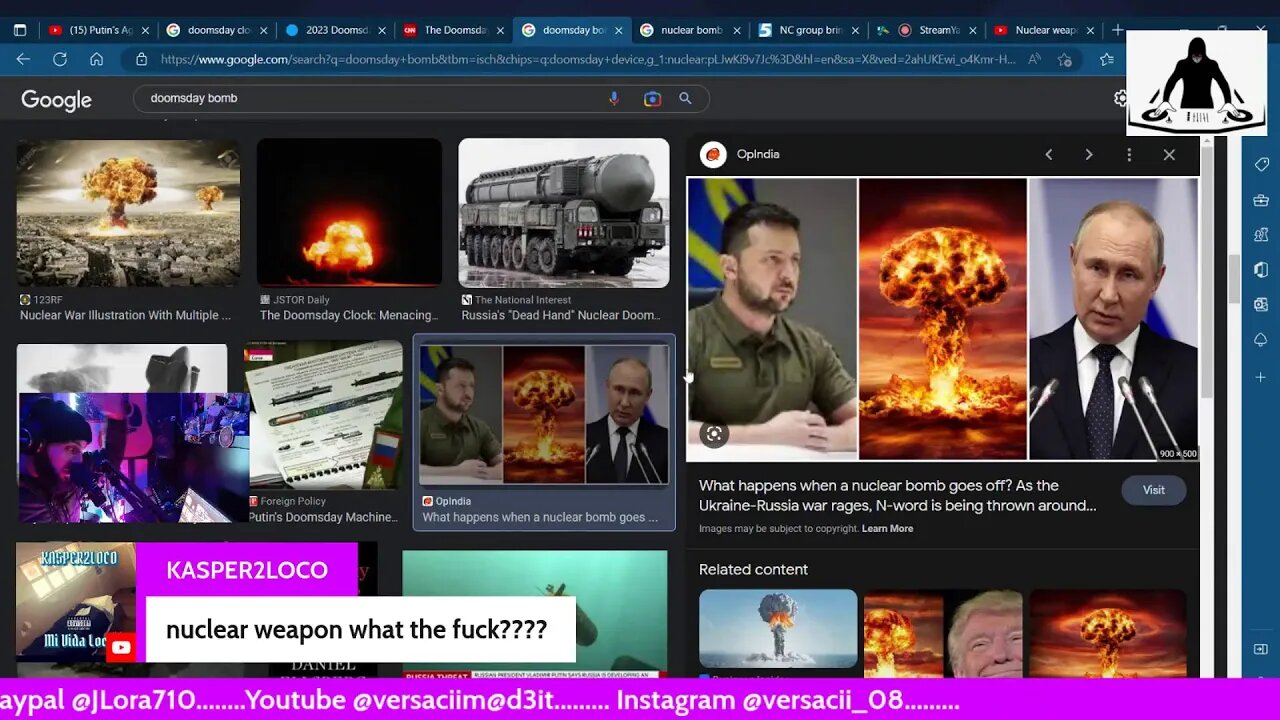Viewport: 1280px width, 720px height.
Task: Open JSTOR Daily Doomsday Clock thumbnail
Action: point(349,212)
